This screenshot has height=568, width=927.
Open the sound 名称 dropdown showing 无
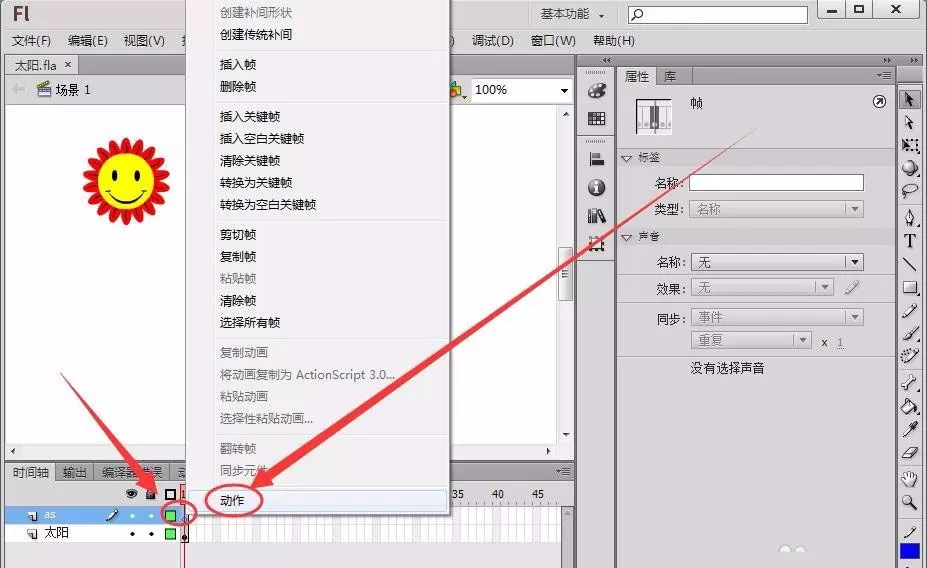click(776, 262)
